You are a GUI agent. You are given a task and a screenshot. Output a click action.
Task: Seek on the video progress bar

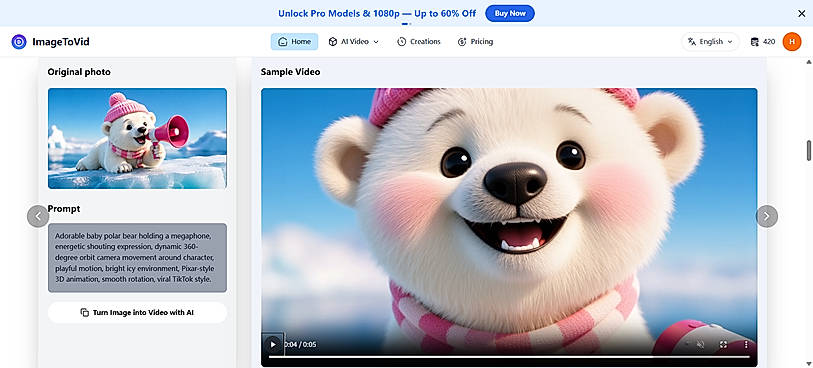pyautogui.click(x=509, y=357)
